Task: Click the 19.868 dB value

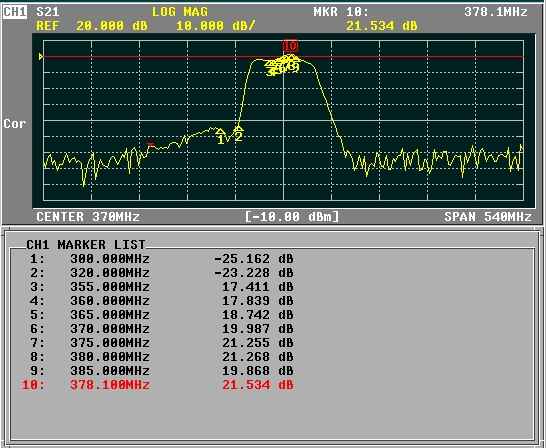Action: click(x=258, y=371)
